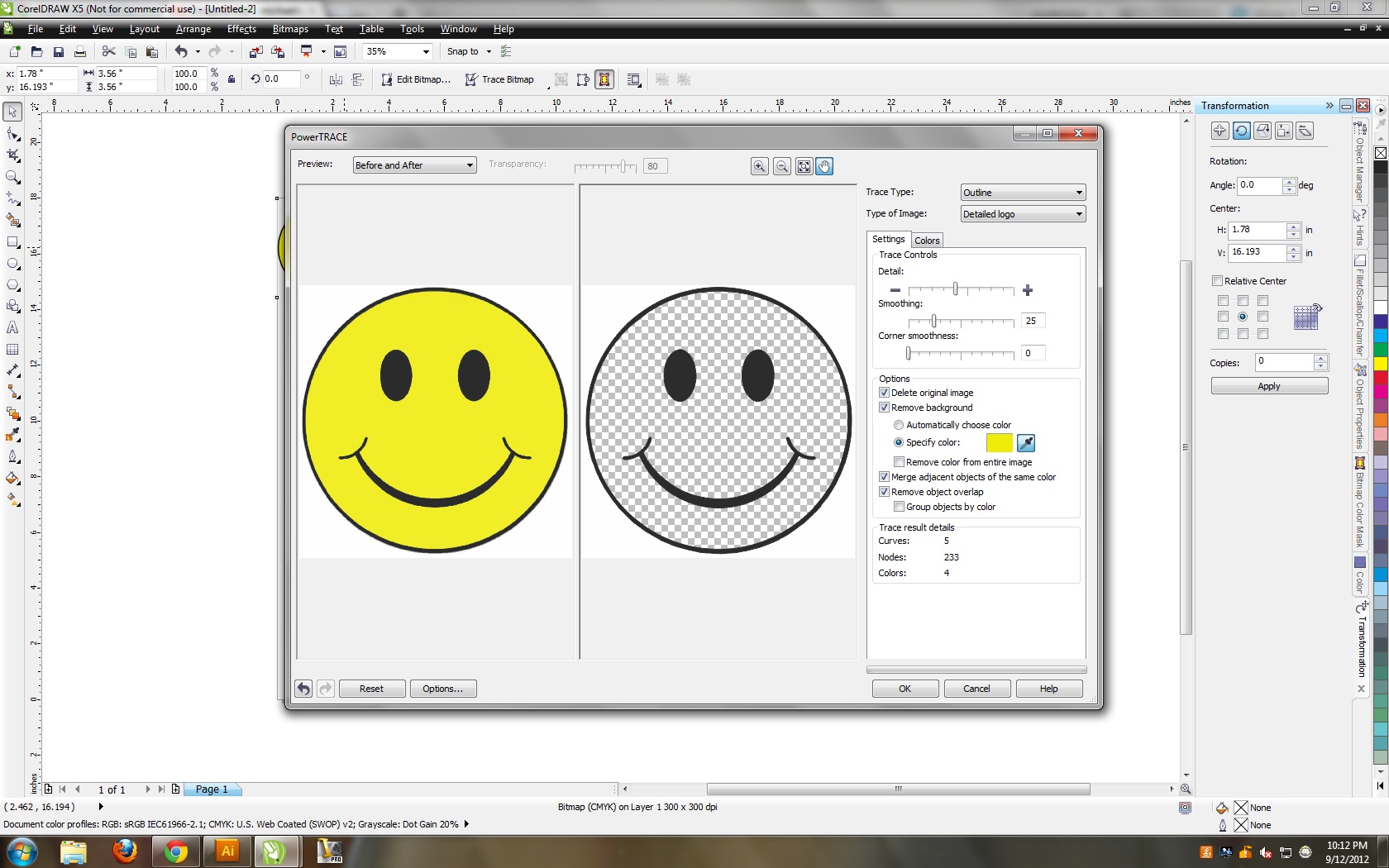
Task: Click the Zoom to Fit icon in PowerTRACE
Action: coord(804,166)
